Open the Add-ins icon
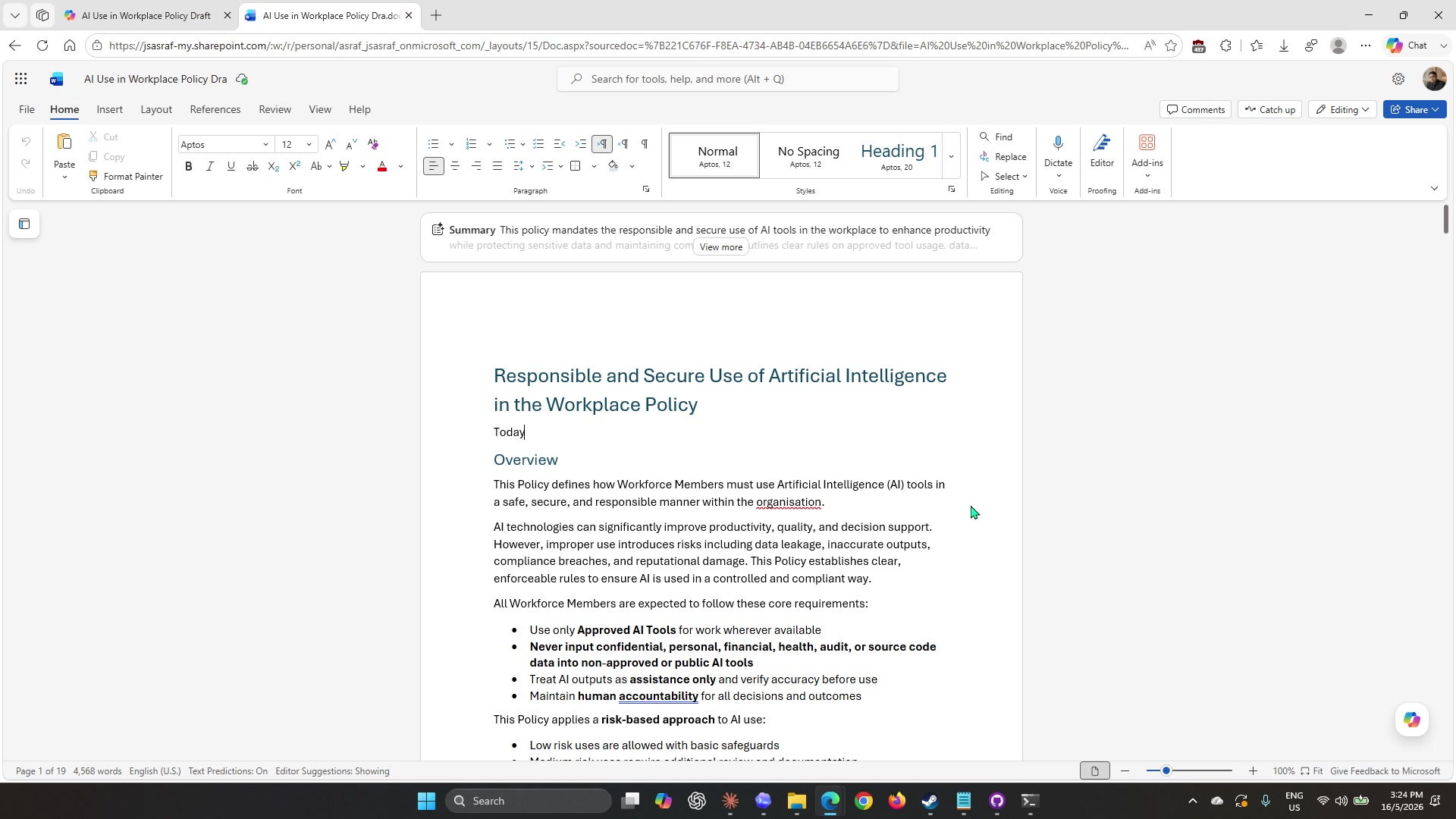 1147,143
